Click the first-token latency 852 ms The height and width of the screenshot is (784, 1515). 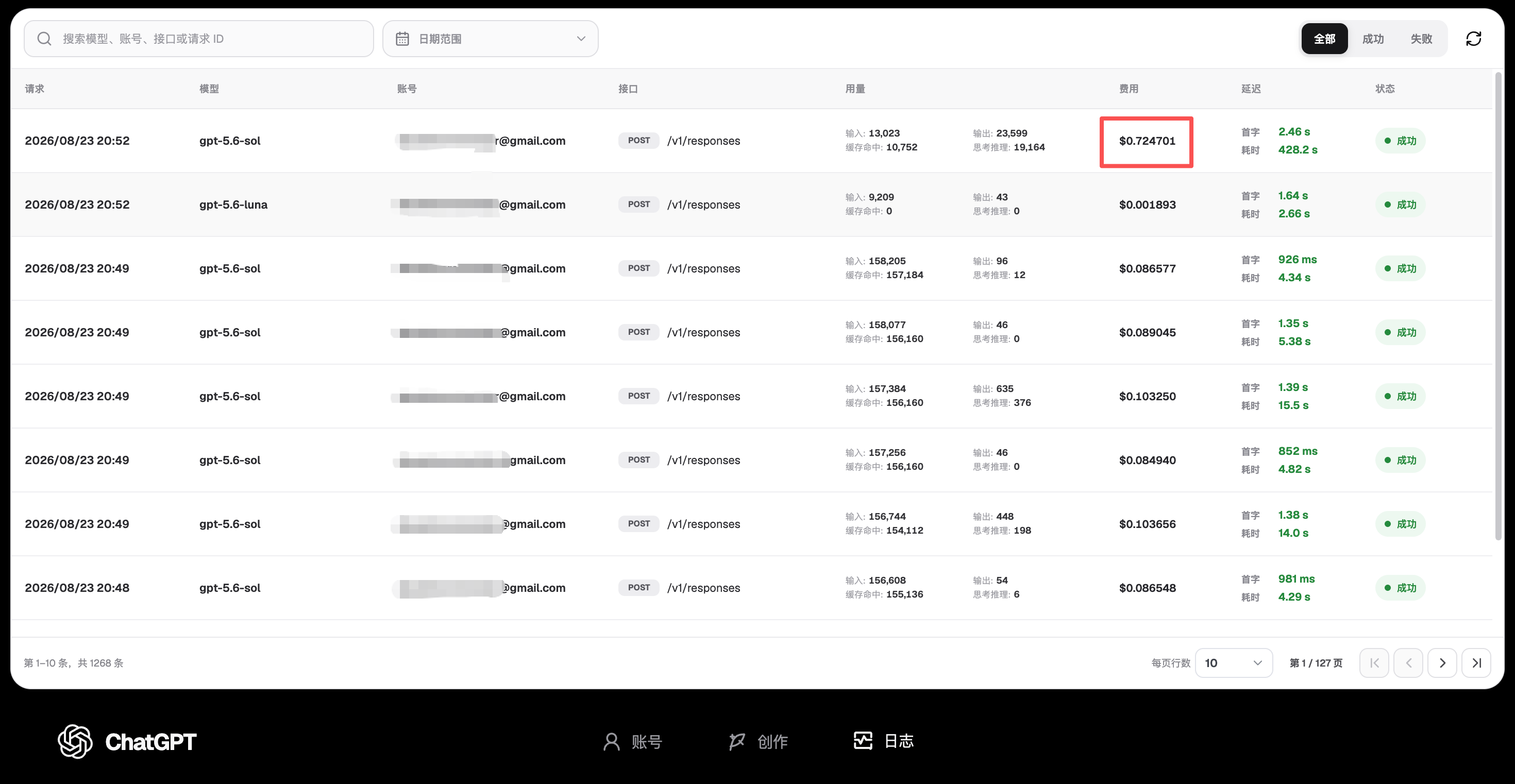[1298, 451]
